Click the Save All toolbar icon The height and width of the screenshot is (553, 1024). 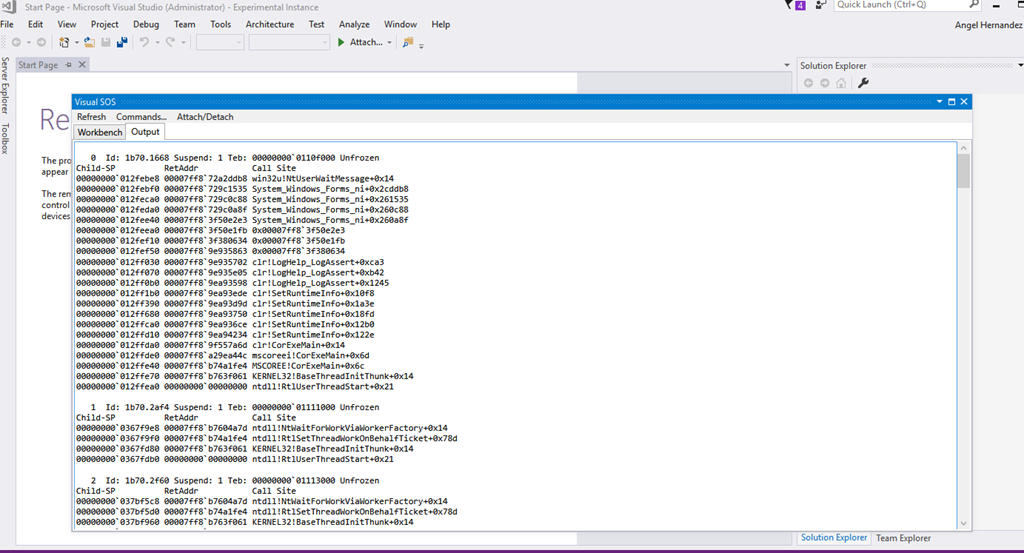click(x=122, y=42)
